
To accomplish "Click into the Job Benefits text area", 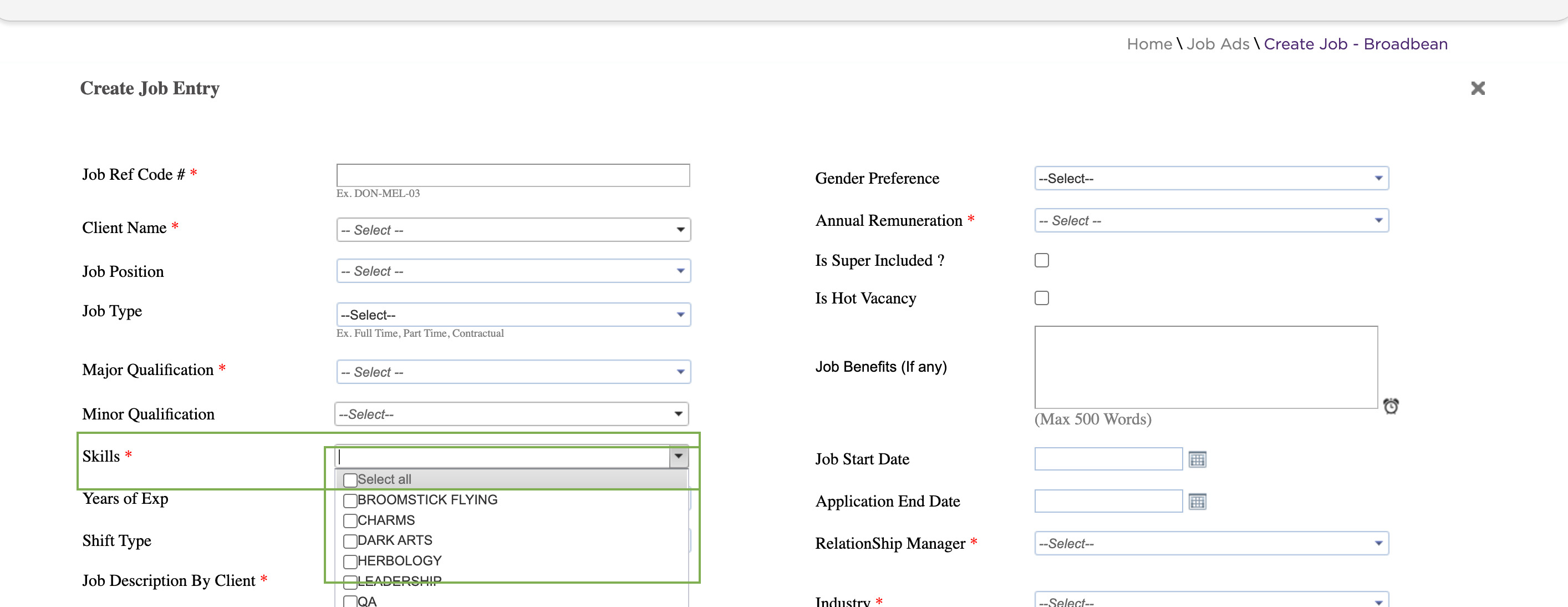I will click(1206, 367).
